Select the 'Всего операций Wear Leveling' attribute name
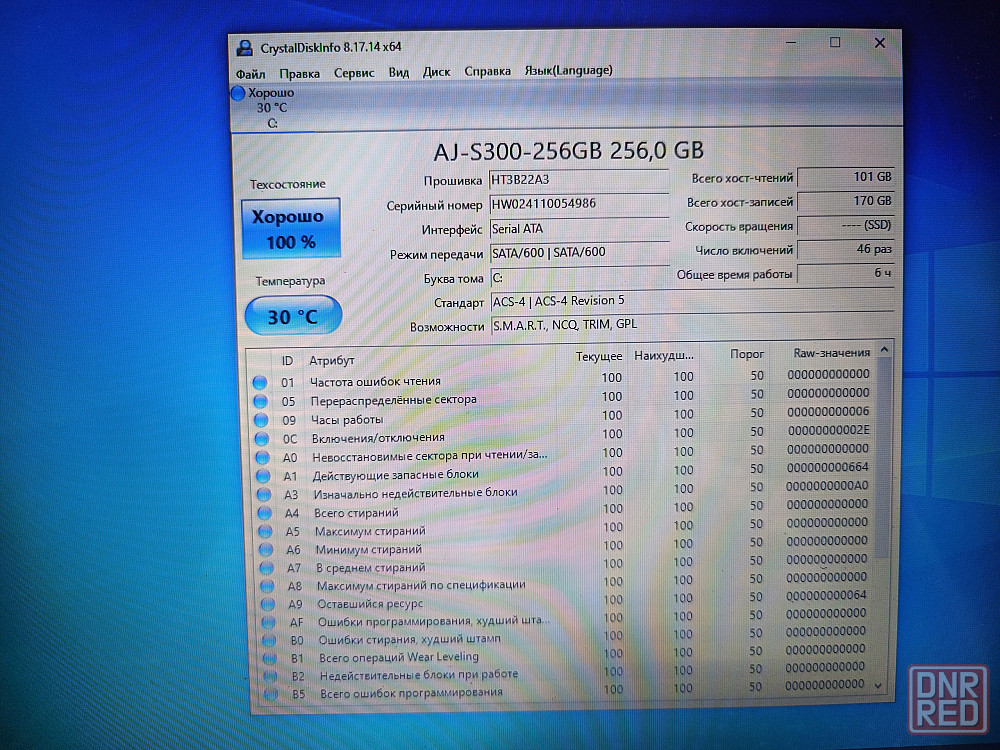 (399, 657)
